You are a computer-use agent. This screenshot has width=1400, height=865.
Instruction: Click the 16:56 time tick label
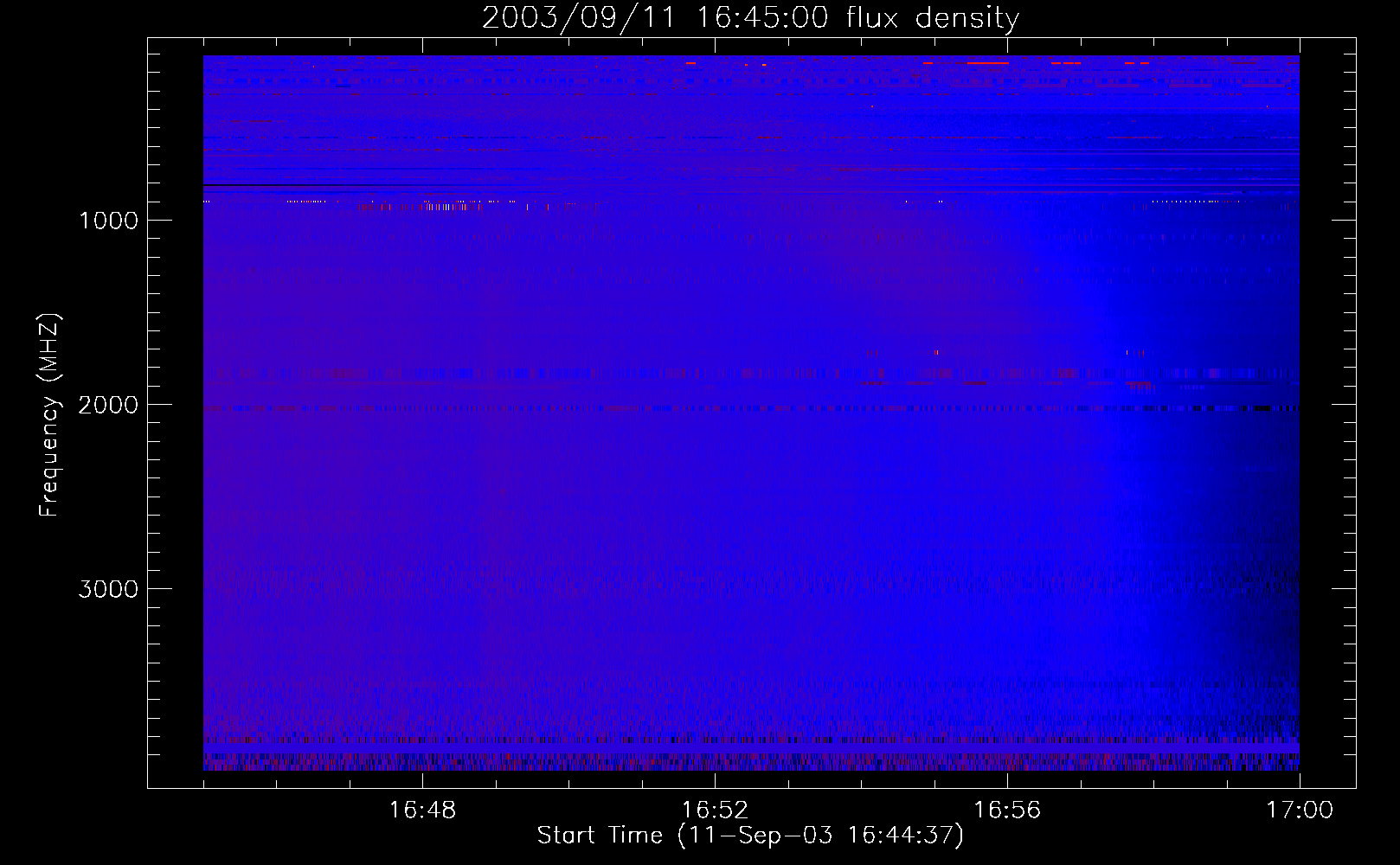(1007, 810)
